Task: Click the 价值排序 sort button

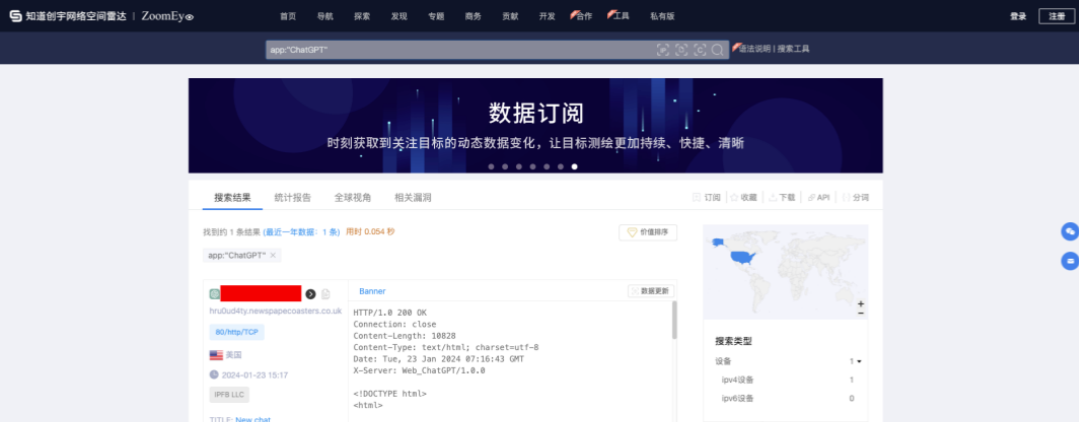Action: (648, 233)
